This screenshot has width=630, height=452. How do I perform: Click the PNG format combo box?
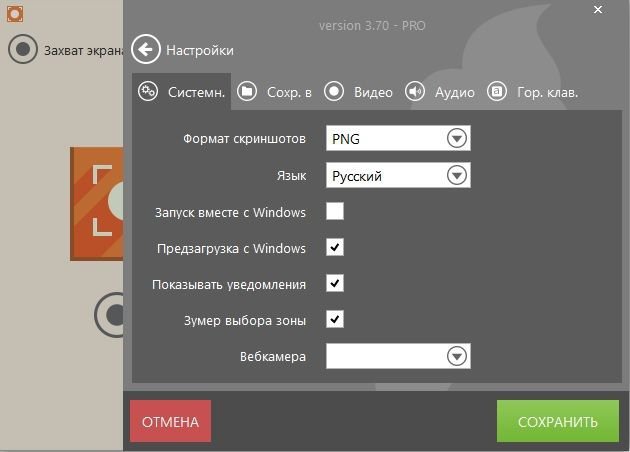point(398,138)
